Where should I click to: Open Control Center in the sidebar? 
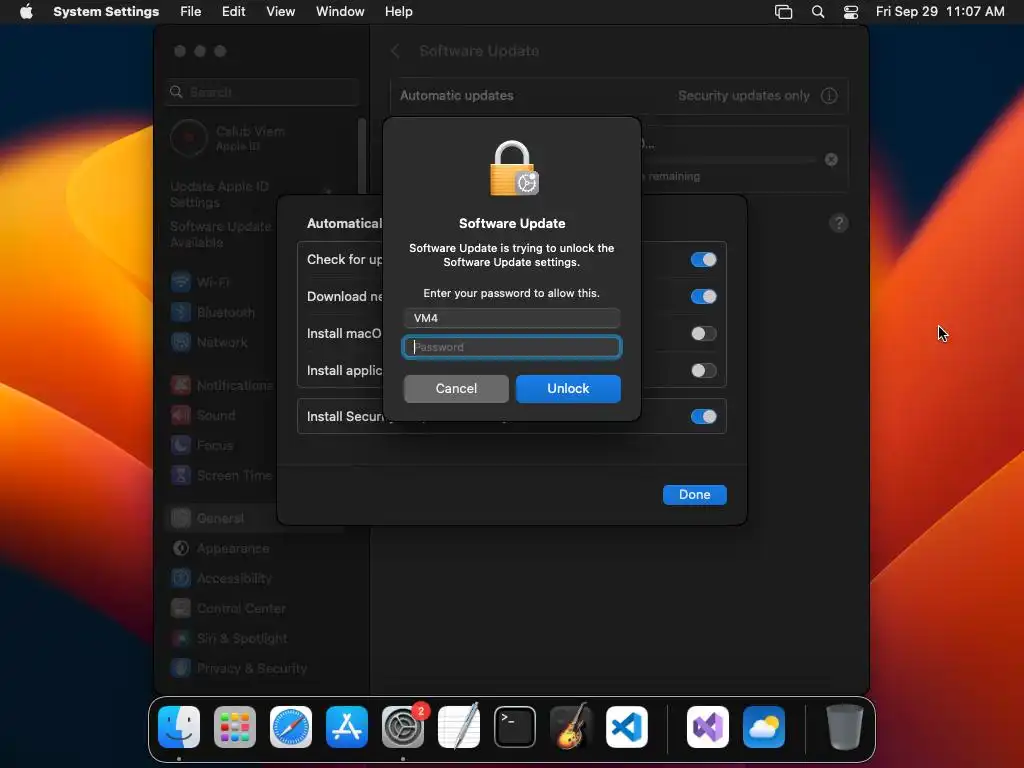229,609
